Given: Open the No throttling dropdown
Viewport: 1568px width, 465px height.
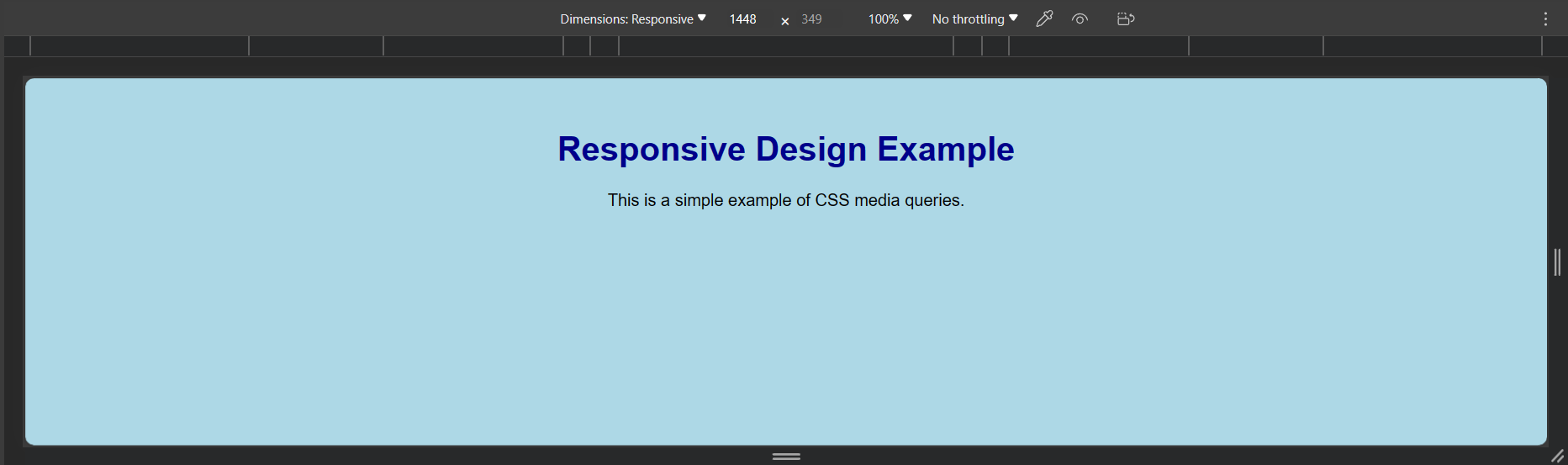Looking at the screenshot, I should coord(974,18).
